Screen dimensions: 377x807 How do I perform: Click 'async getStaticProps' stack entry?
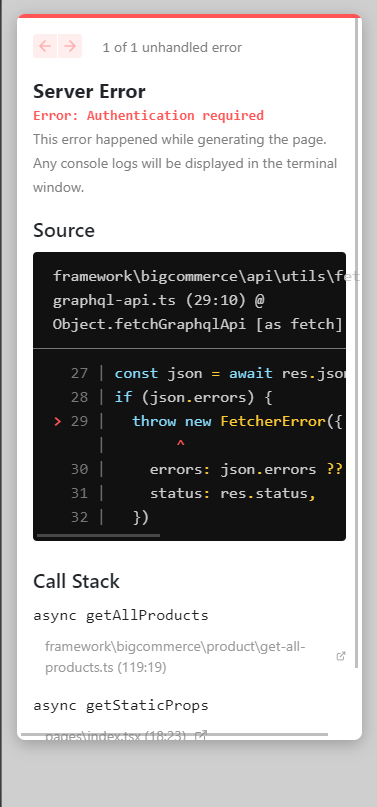coord(121,705)
